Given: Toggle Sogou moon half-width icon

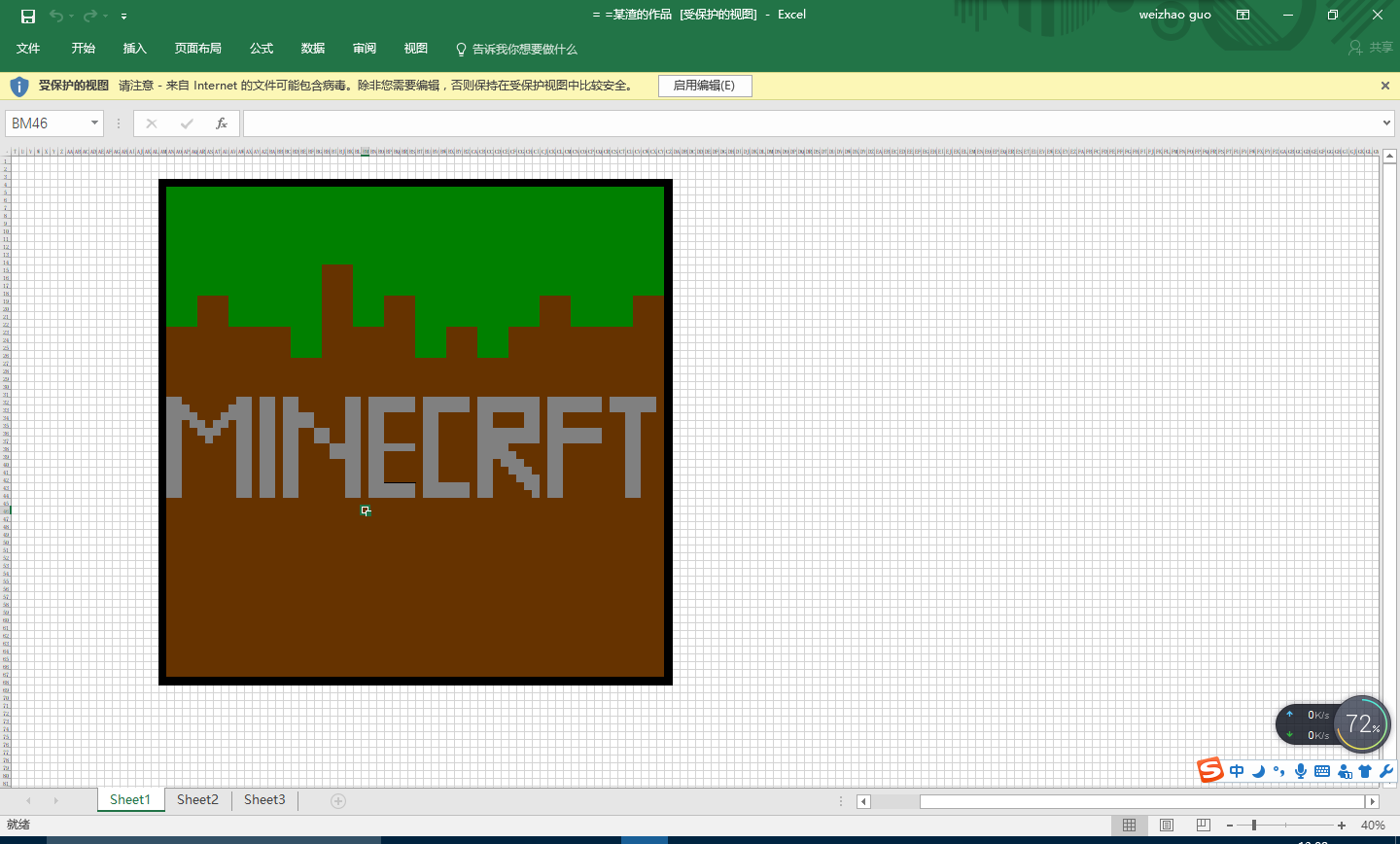Looking at the screenshot, I should (x=1259, y=771).
